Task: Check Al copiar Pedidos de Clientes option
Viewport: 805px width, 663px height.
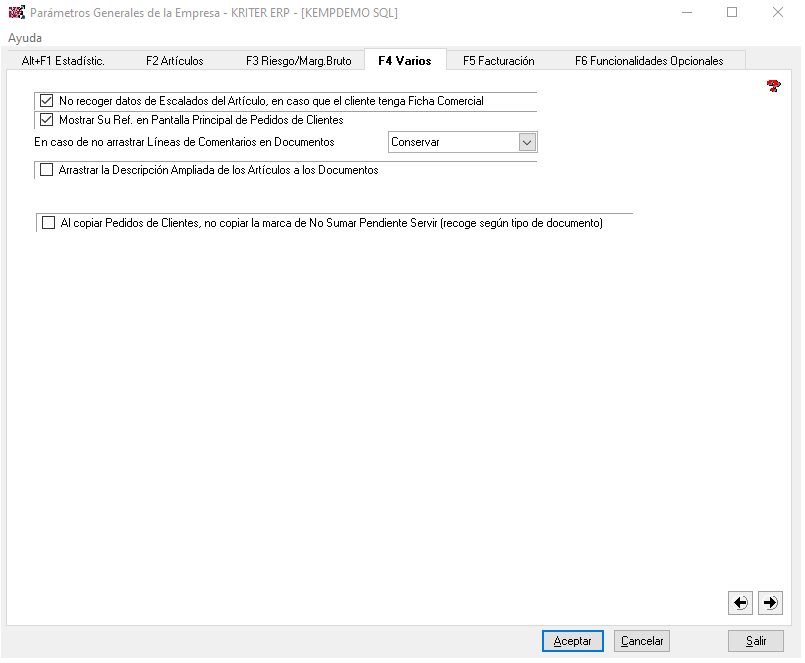Action: click(x=48, y=223)
